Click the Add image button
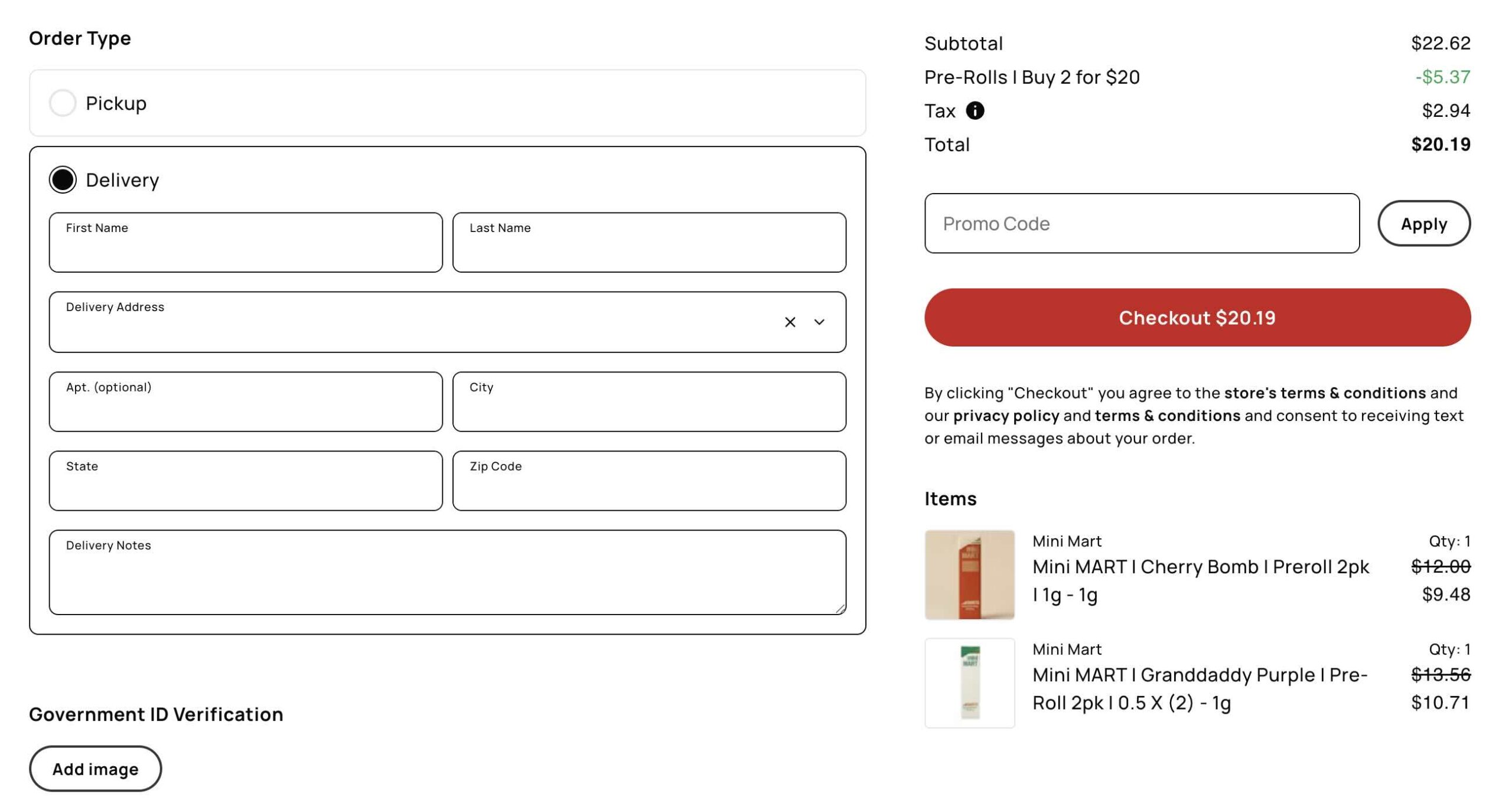 (95, 768)
